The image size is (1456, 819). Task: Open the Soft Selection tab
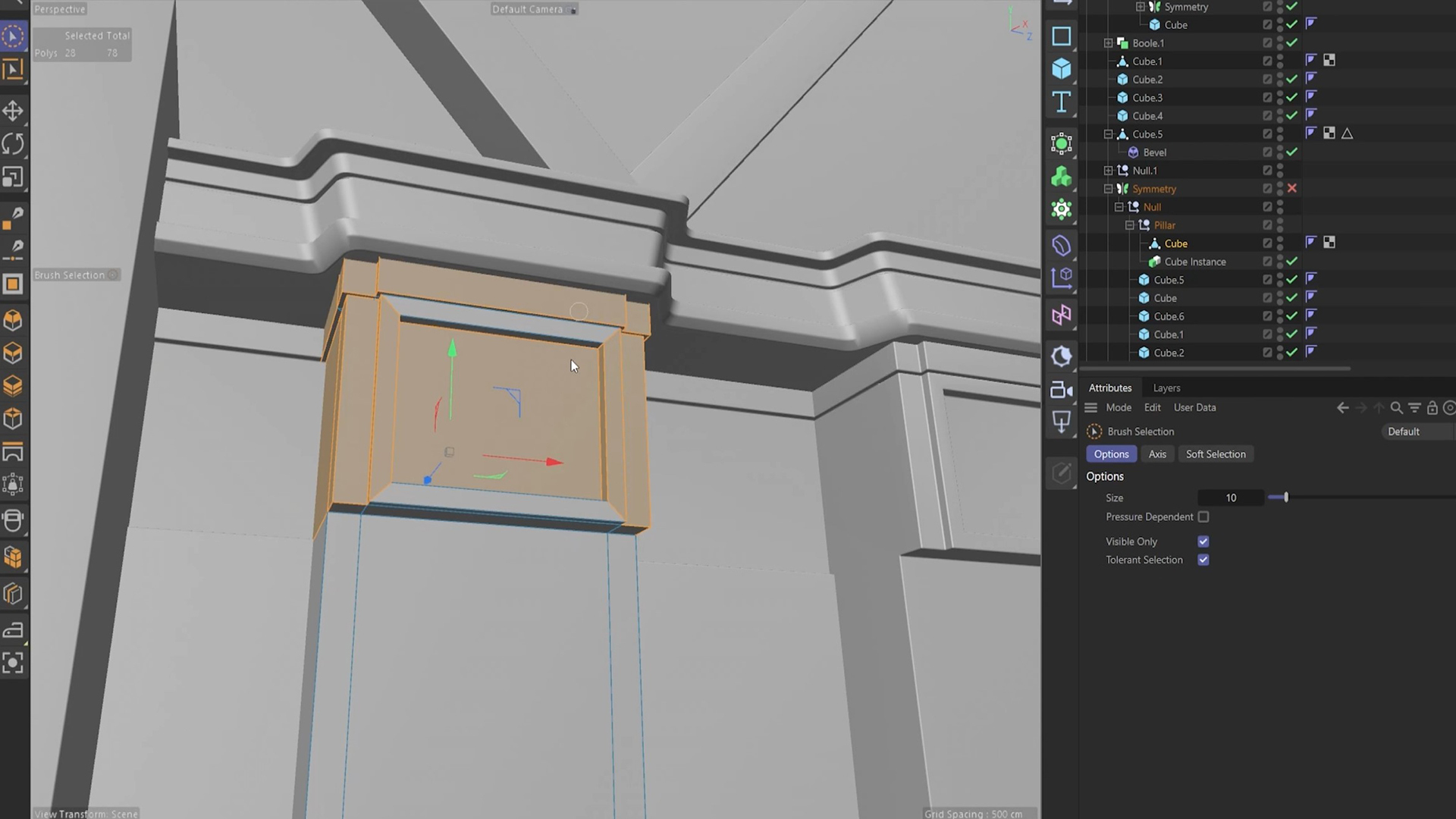point(1215,454)
